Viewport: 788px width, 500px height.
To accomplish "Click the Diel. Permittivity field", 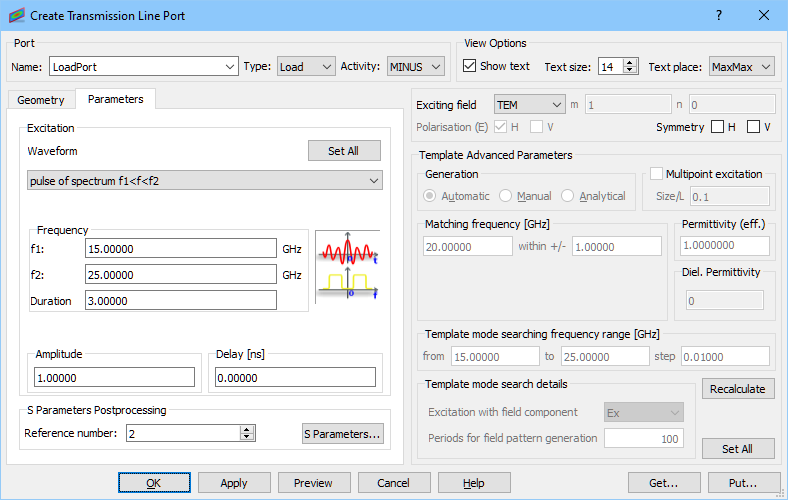I will [x=725, y=301].
